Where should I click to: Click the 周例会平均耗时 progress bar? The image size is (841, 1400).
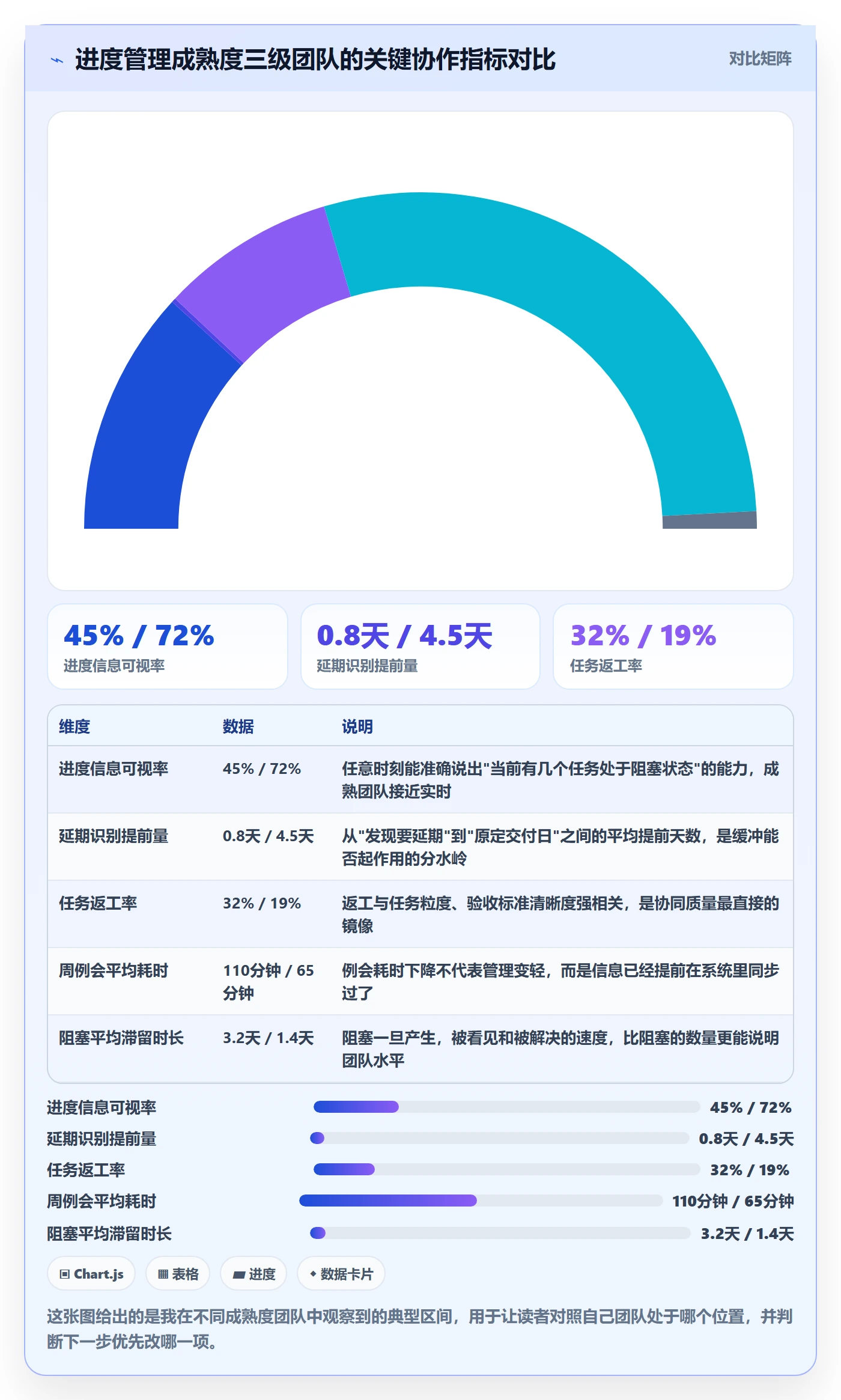coord(481,1201)
